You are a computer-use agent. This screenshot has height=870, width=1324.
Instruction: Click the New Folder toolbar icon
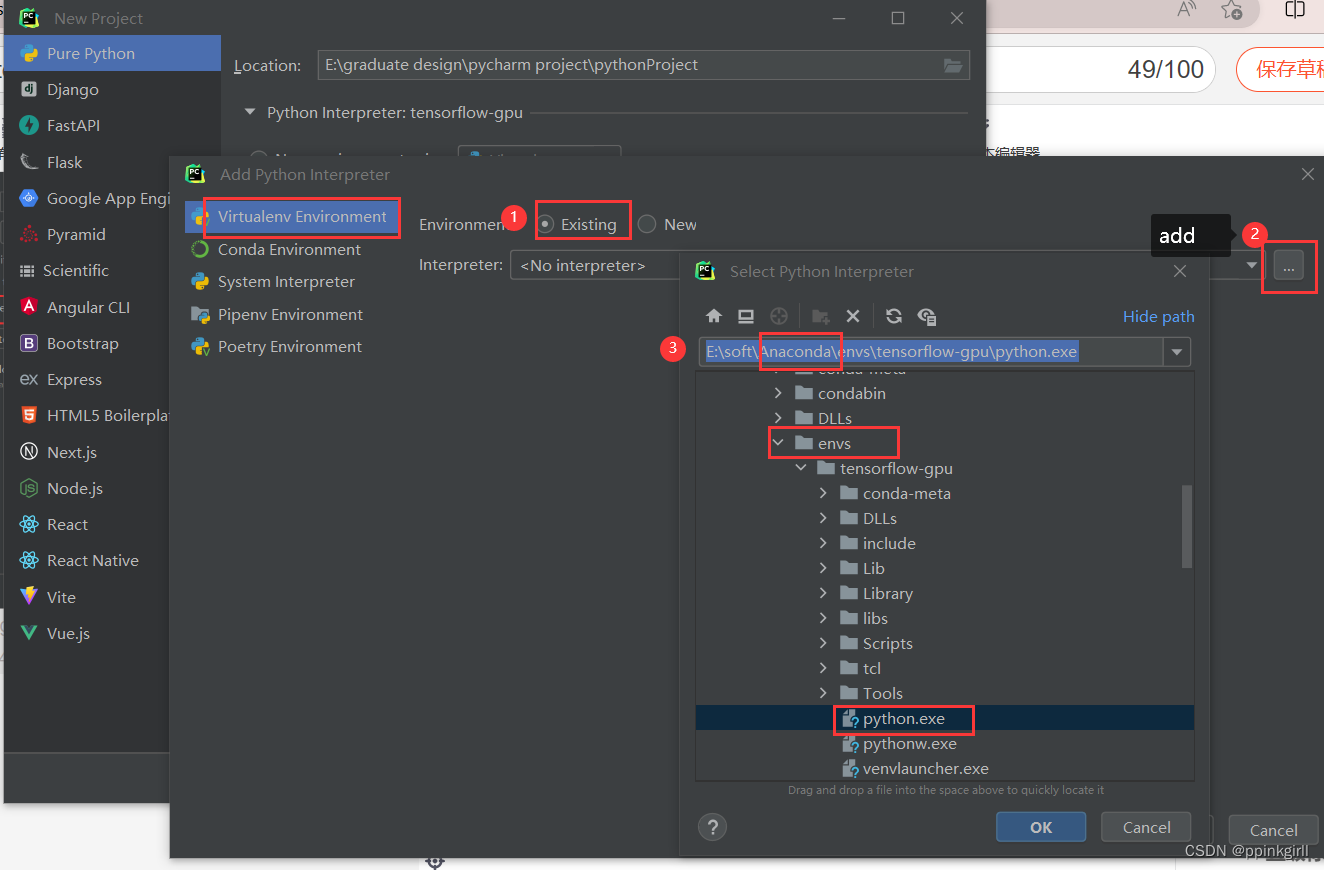pyautogui.click(x=821, y=316)
